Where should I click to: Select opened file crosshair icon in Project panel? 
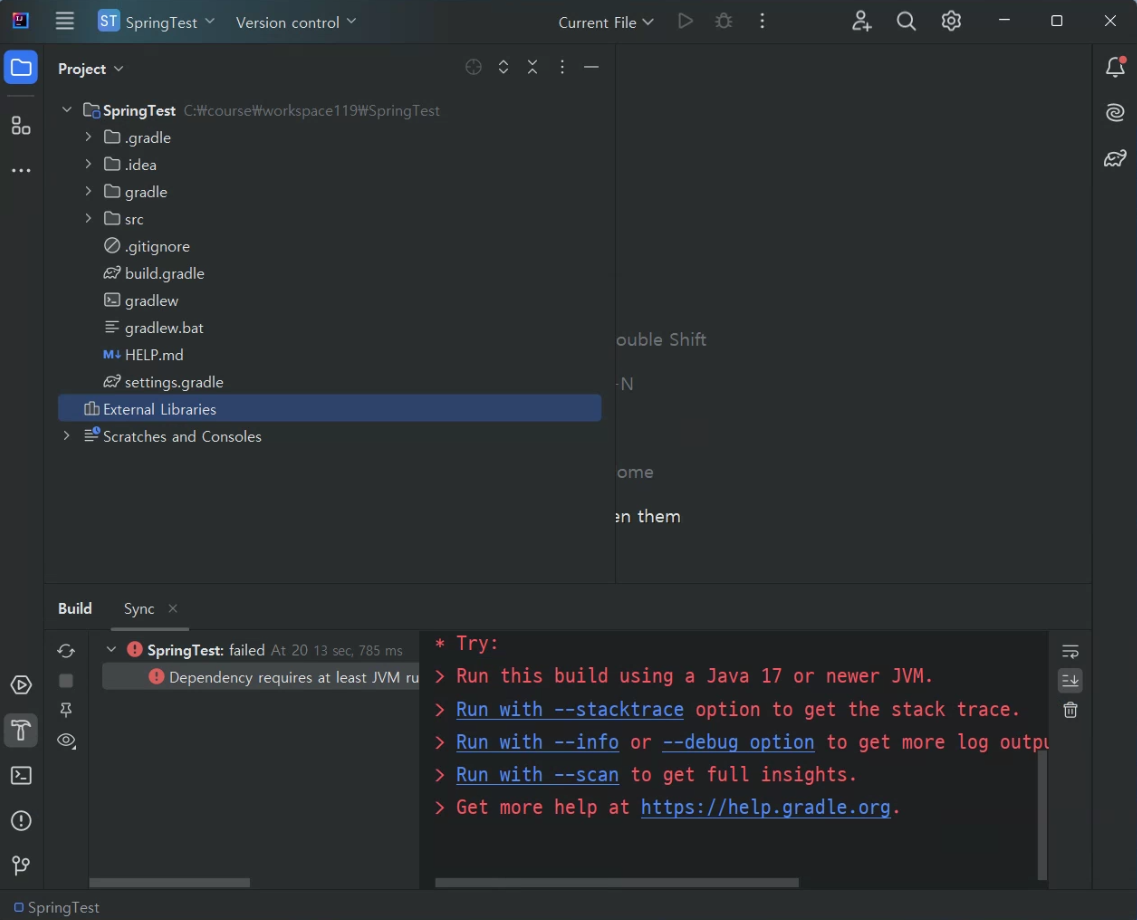(473, 67)
